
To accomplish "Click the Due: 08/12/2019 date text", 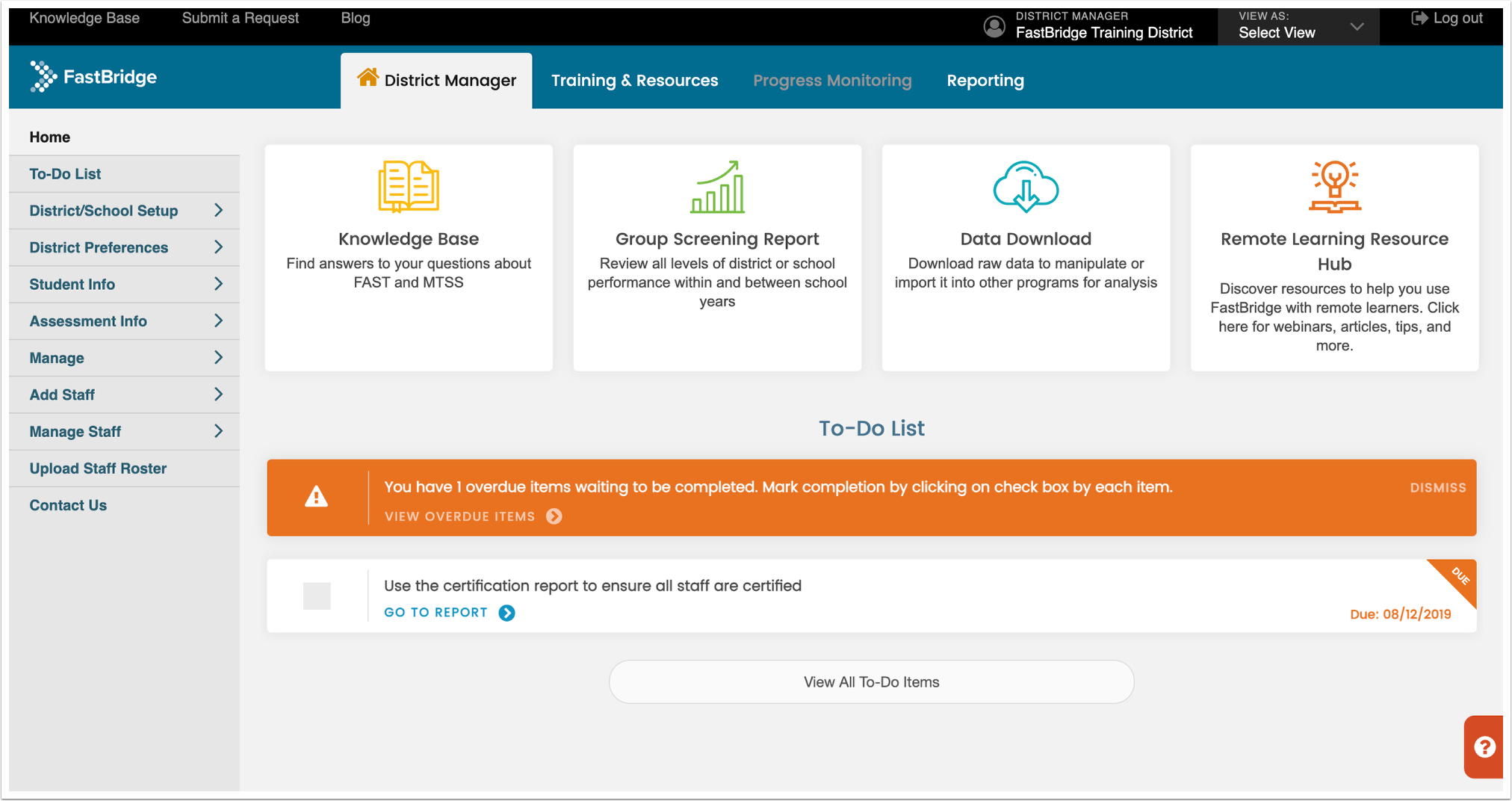I will tap(1401, 614).
